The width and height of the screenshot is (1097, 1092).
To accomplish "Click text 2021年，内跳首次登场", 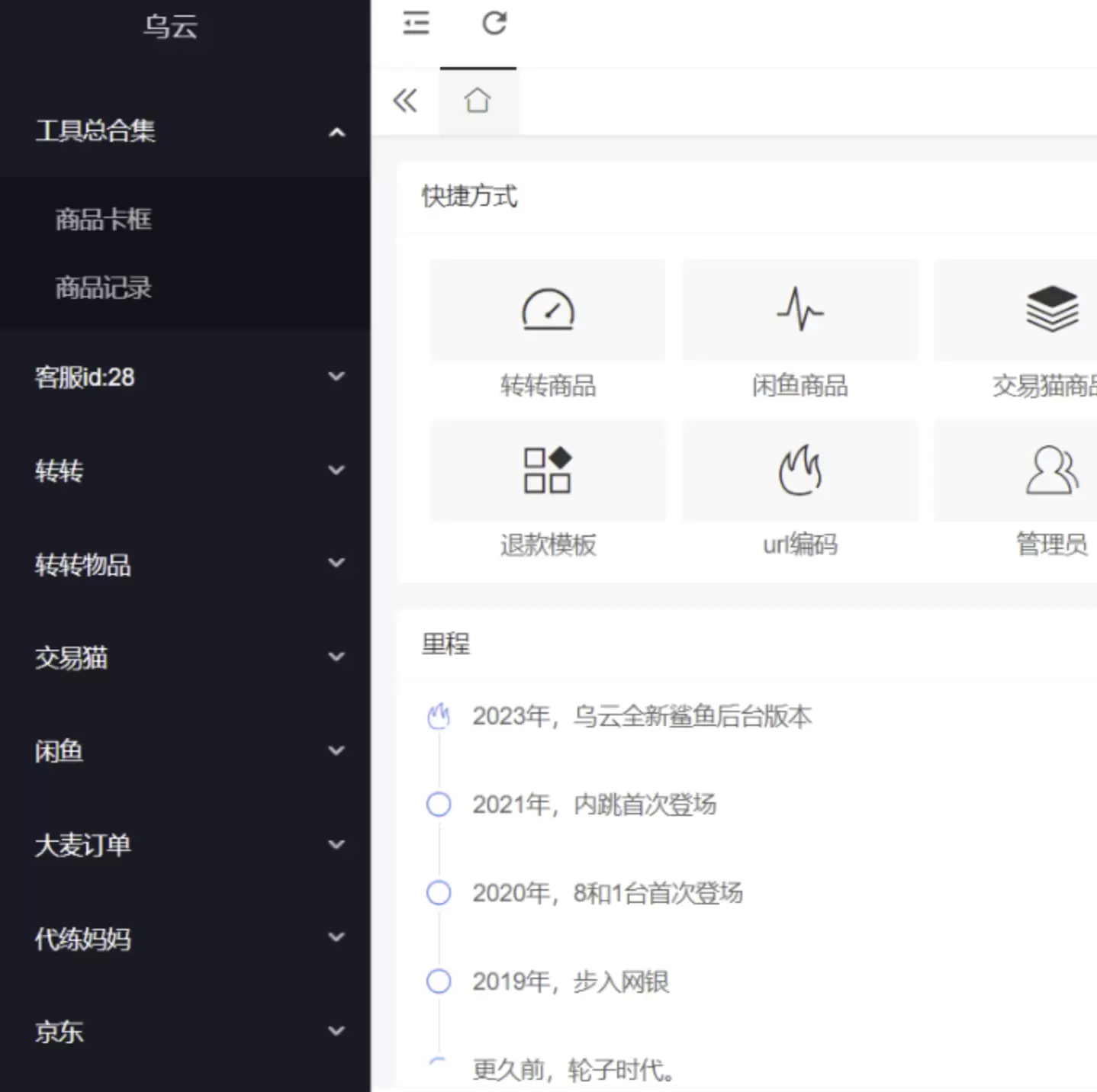I will pos(594,805).
